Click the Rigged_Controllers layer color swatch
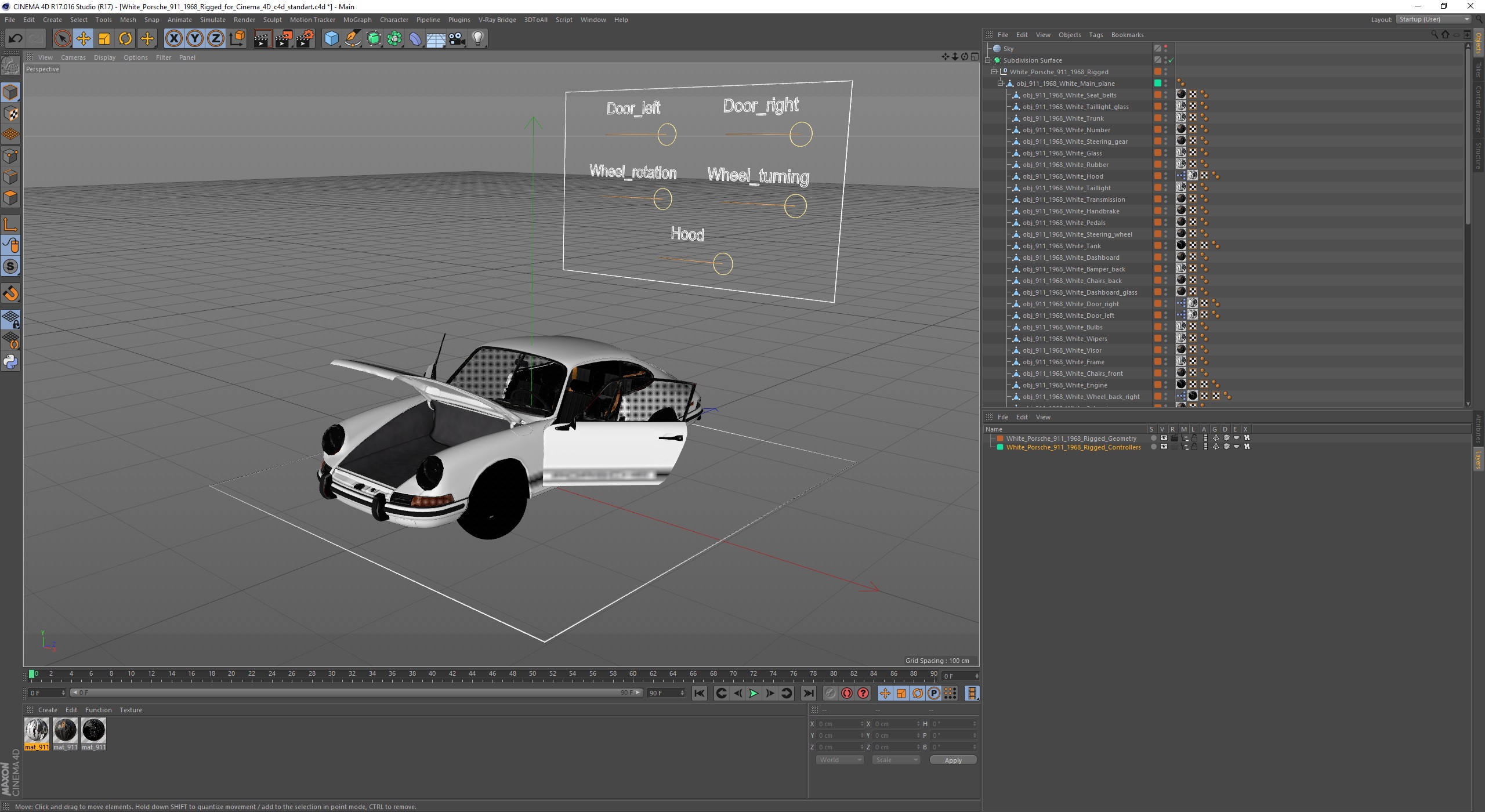Screen dimensions: 1485x812 (1000, 447)
